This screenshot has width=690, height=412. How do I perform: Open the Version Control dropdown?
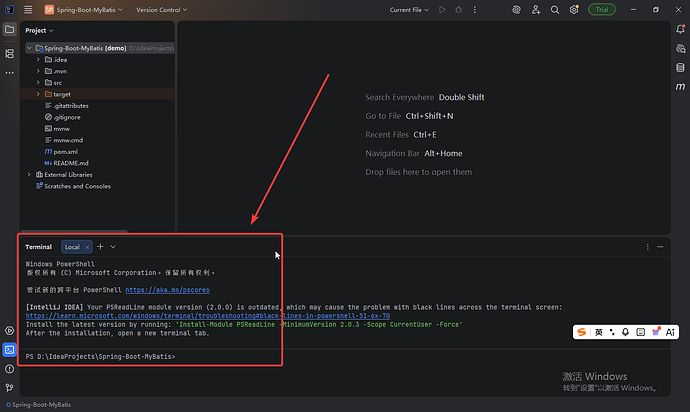tap(161, 10)
